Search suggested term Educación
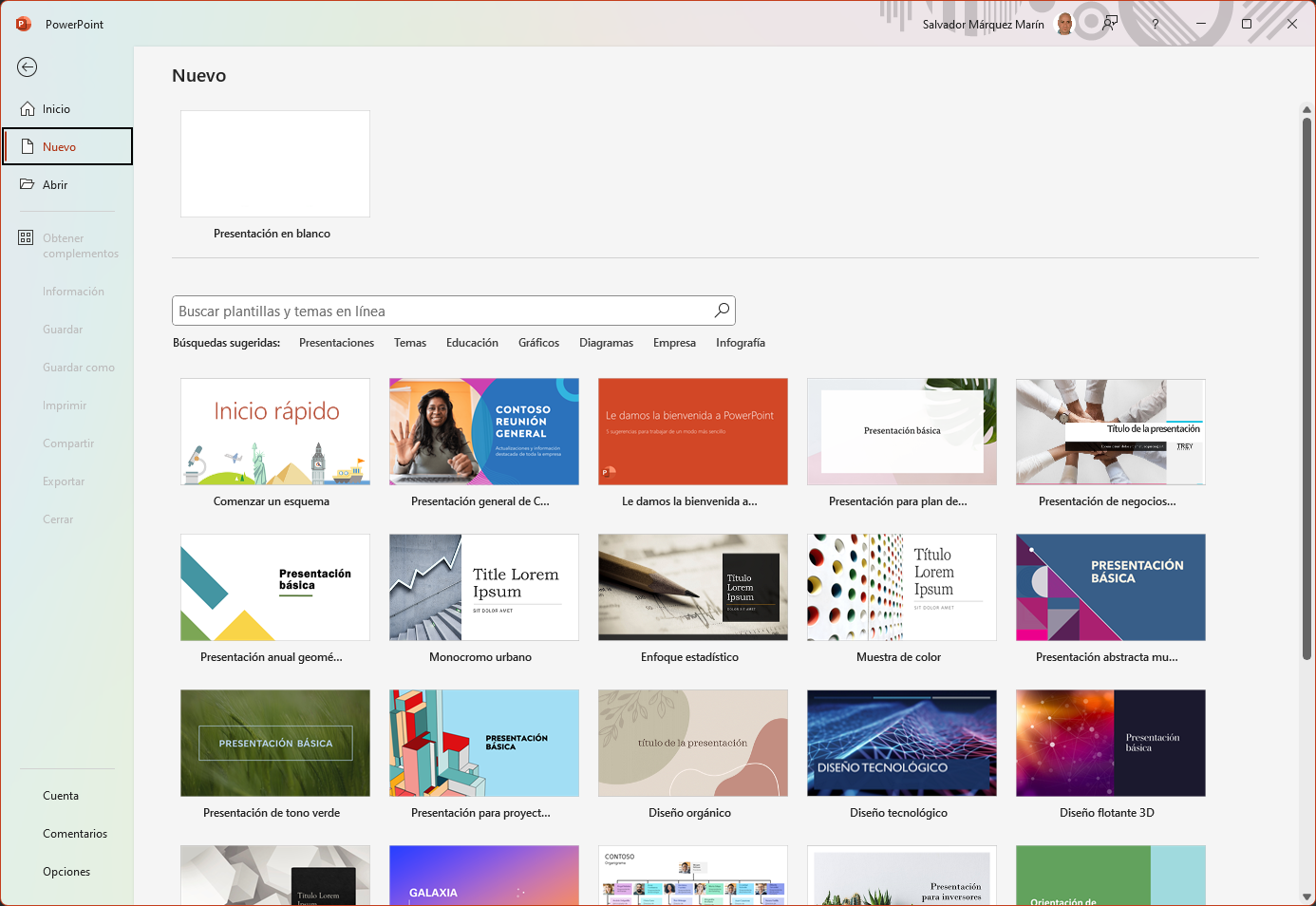 [472, 343]
